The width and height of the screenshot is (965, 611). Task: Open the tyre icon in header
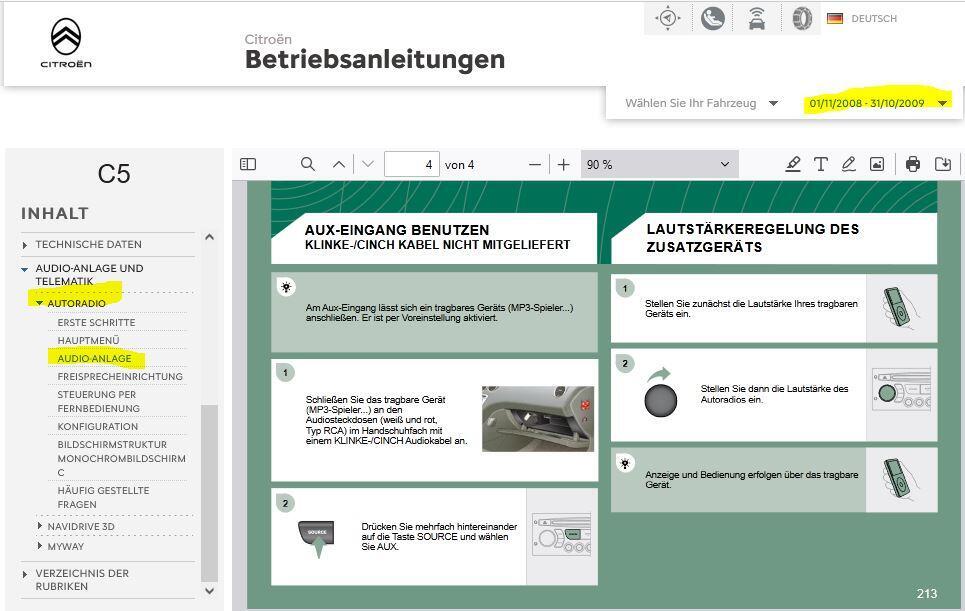pyautogui.click(x=802, y=18)
